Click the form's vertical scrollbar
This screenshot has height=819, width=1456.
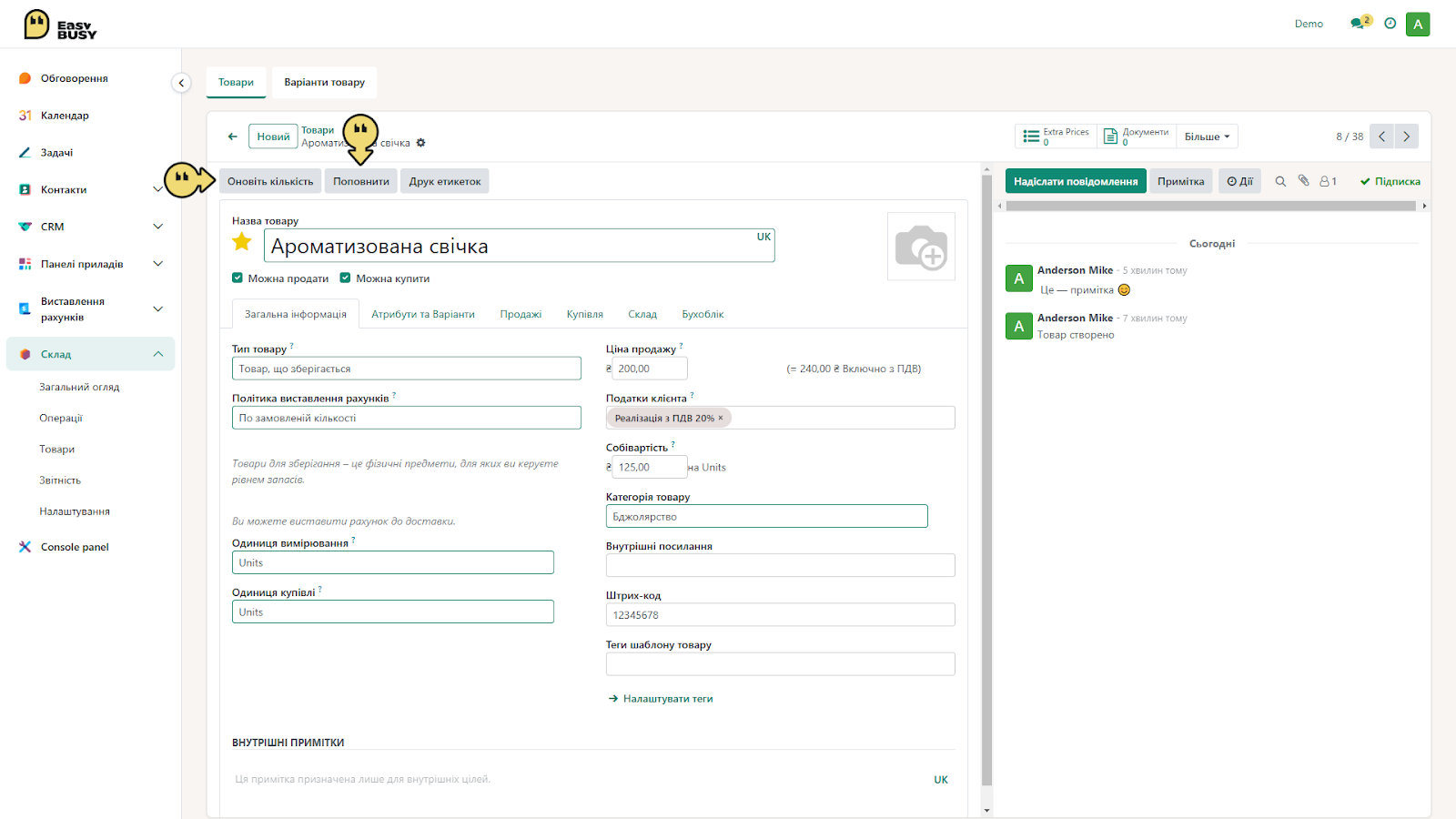coord(986,480)
